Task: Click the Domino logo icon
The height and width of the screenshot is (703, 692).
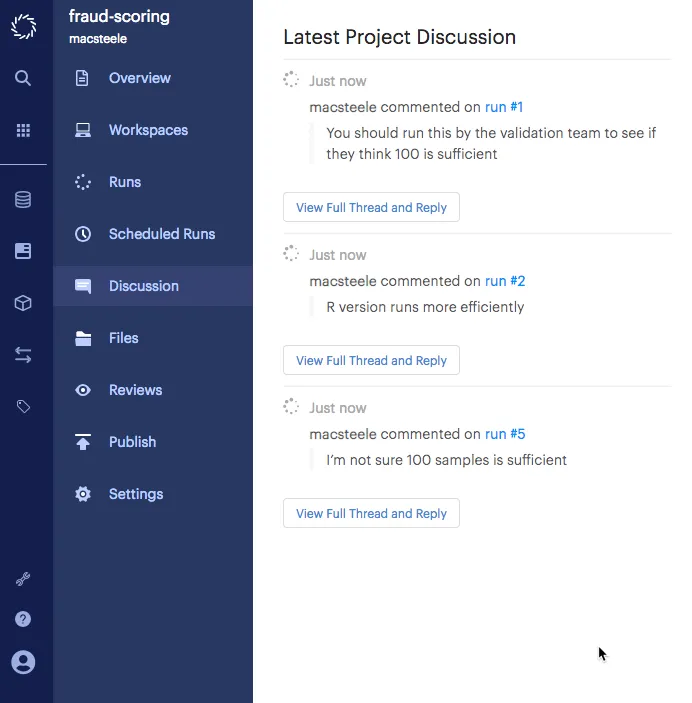Action: pos(23,26)
